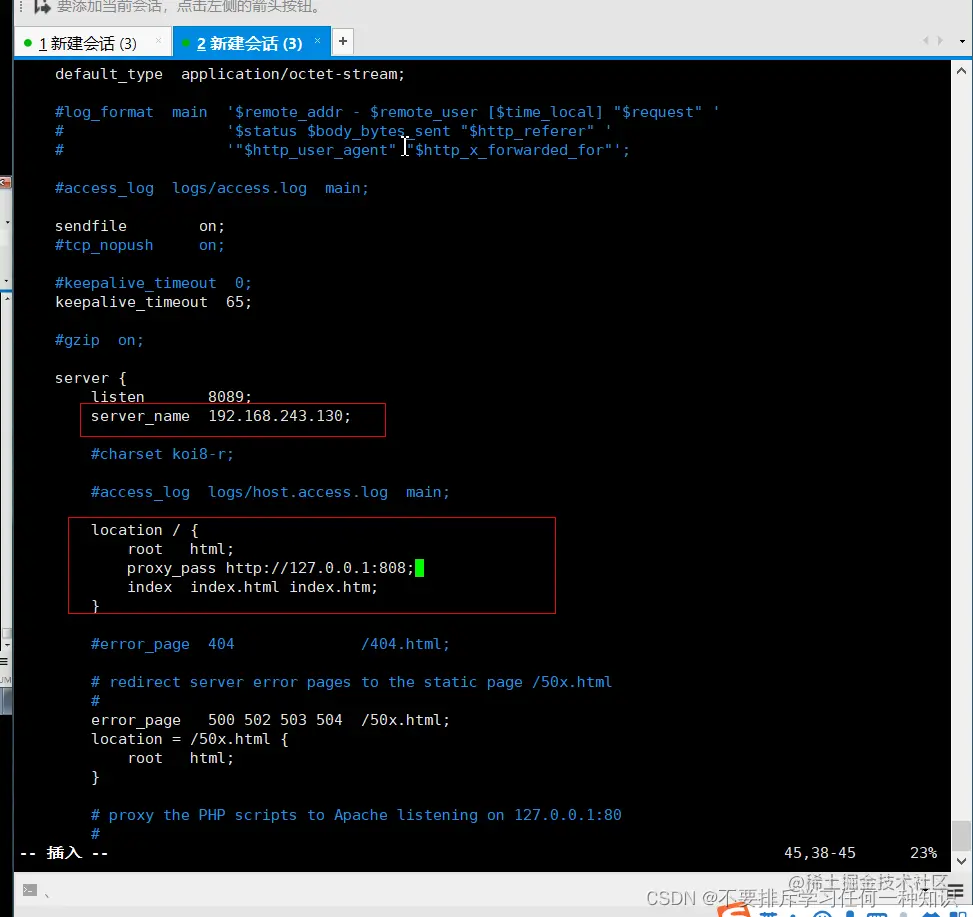Click the server_name 192.168.243.130 value
The width and height of the screenshot is (973, 917).
point(279,416)
